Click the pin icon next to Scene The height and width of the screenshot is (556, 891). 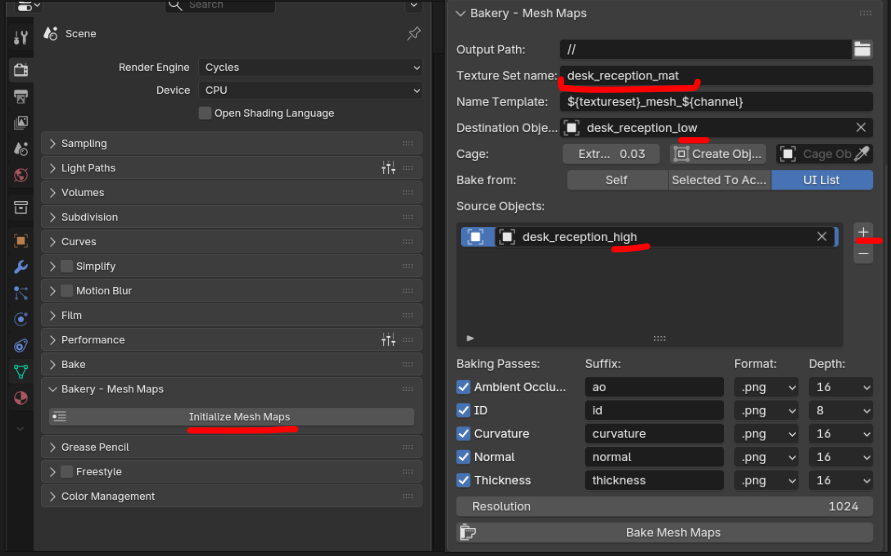414,34
